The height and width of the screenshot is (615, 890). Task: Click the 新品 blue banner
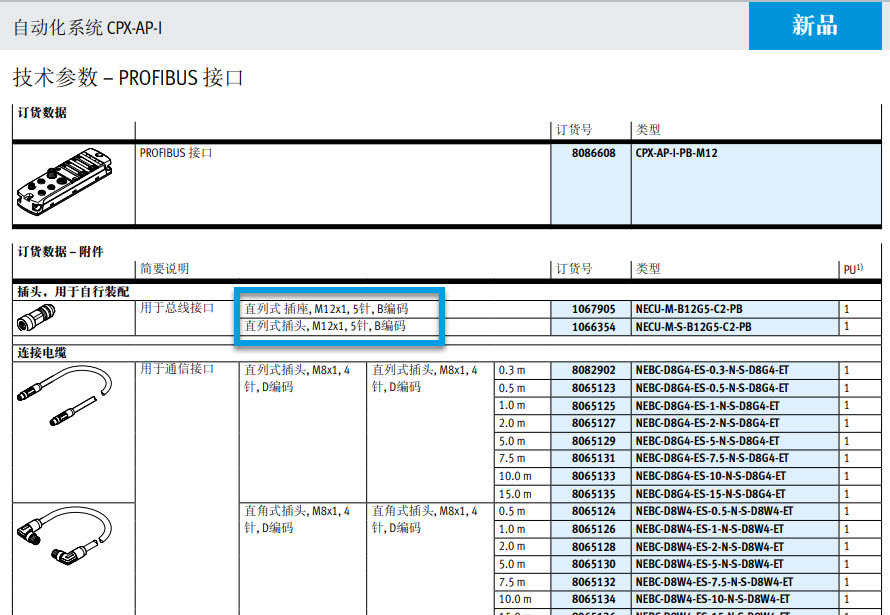pyautogui.click(x=815, y=26)
